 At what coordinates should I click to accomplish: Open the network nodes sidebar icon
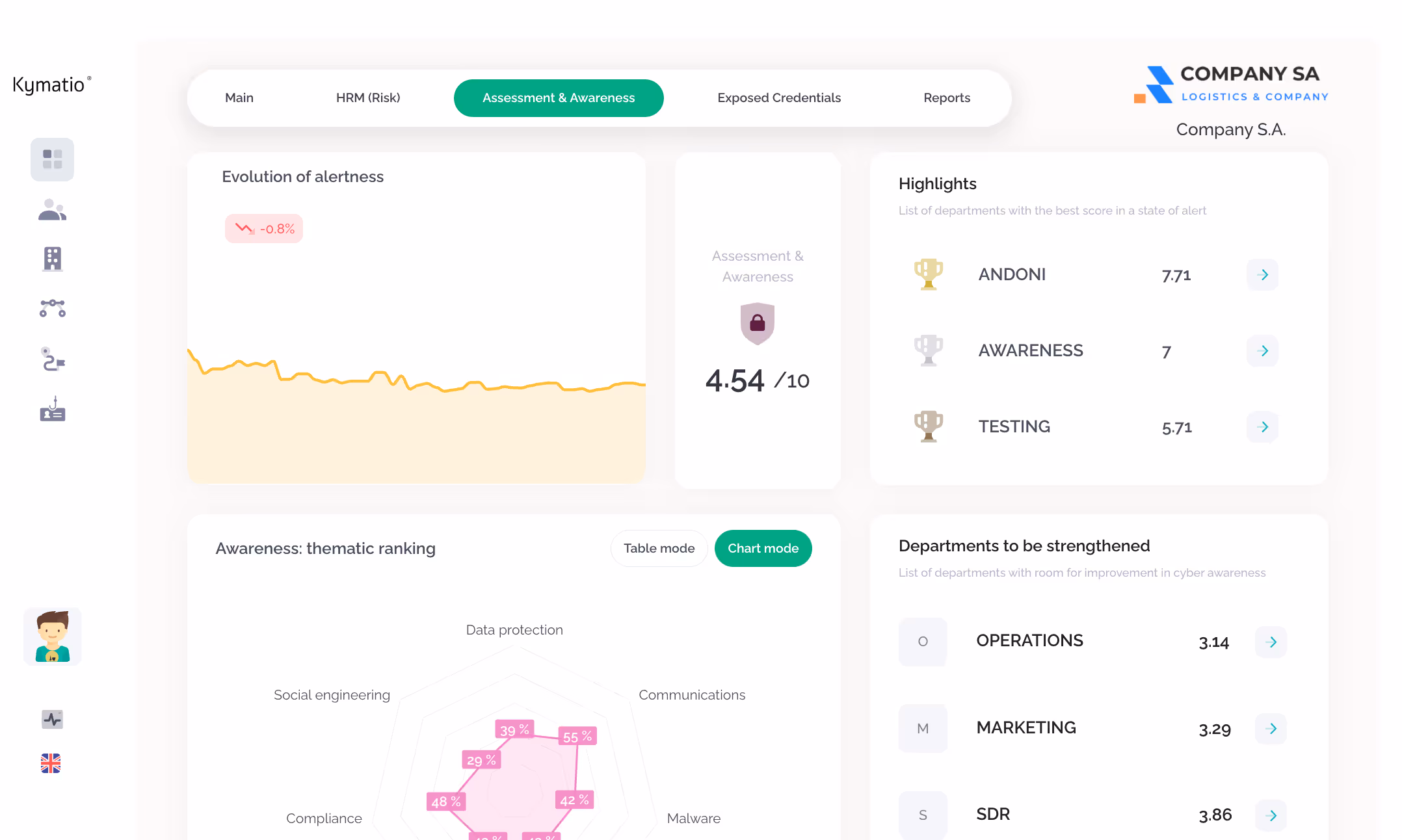coord(52,308)
